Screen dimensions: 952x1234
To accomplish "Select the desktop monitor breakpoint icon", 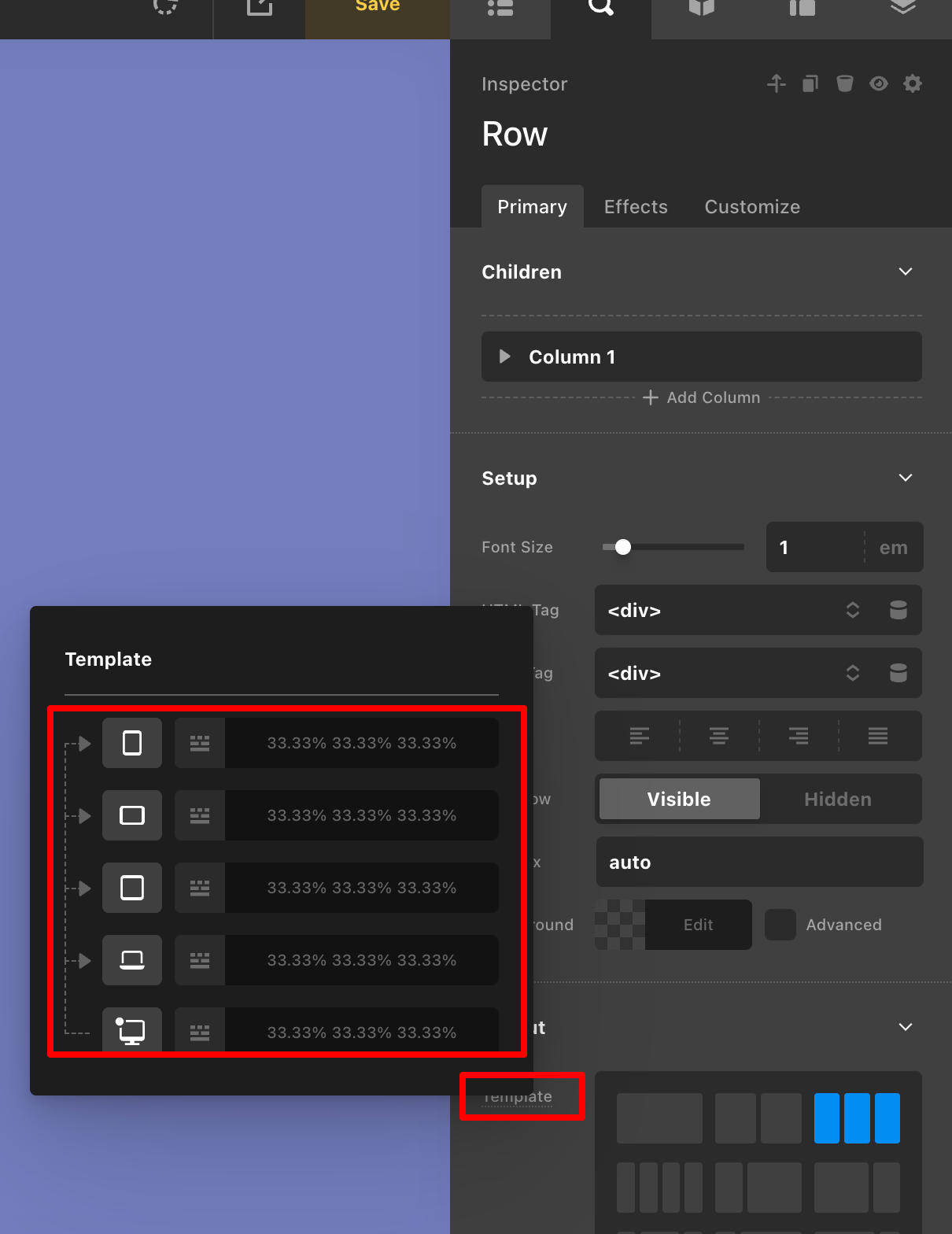I will click(132, 1030).
